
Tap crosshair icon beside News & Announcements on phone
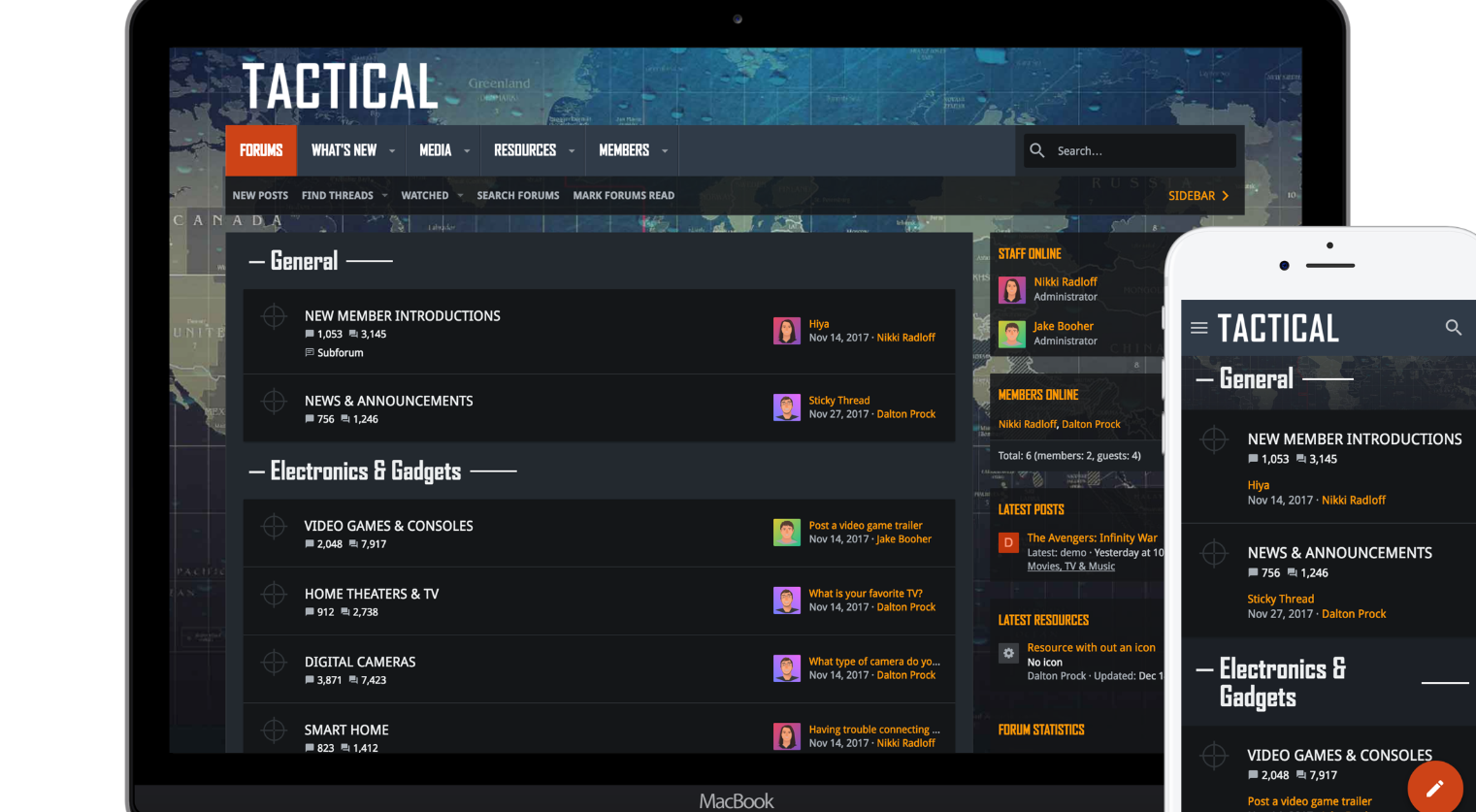point(1214,553)
